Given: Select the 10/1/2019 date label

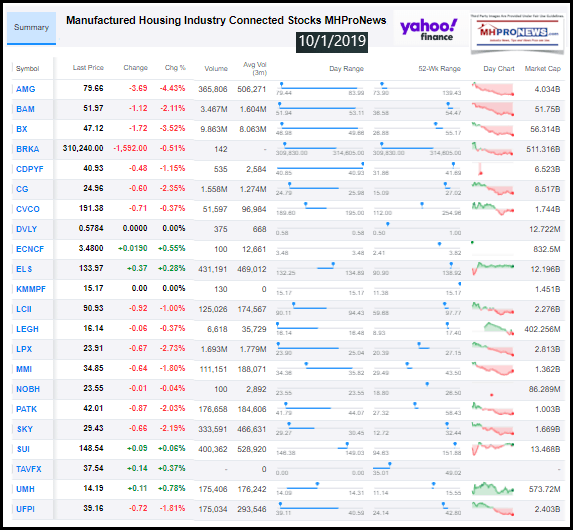Looking at the screenshot, I should point(332,41).
